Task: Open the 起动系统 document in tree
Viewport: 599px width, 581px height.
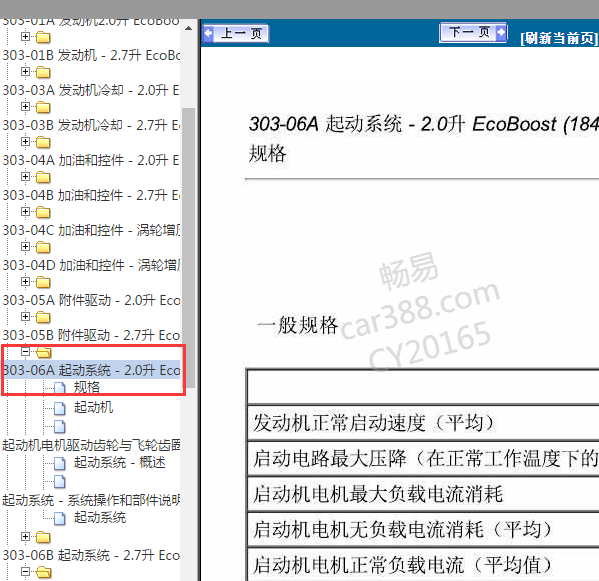Action: click(x=100, y=518)
